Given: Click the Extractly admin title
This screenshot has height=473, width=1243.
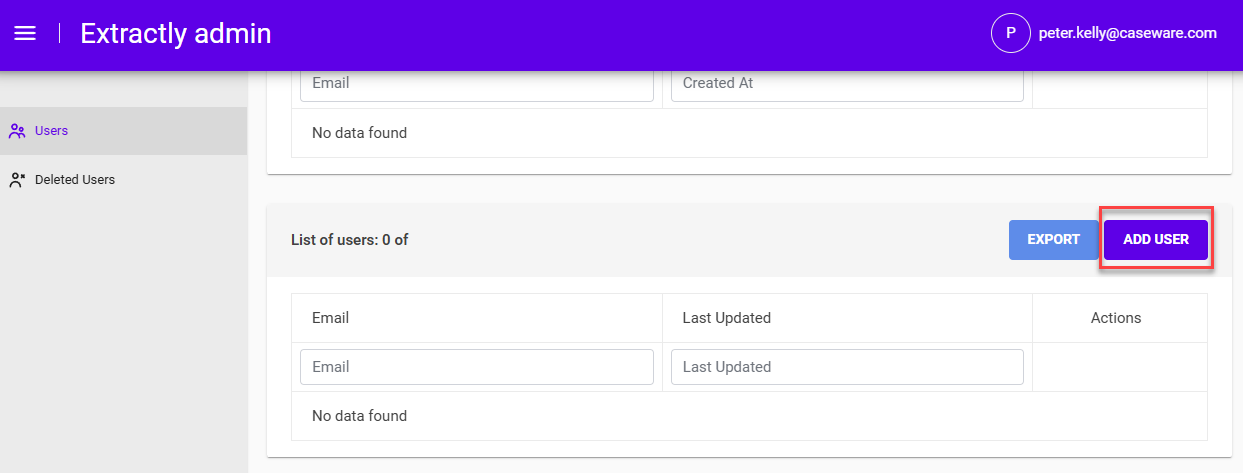Looking at the screenshot, I should (x=176, y=33).
